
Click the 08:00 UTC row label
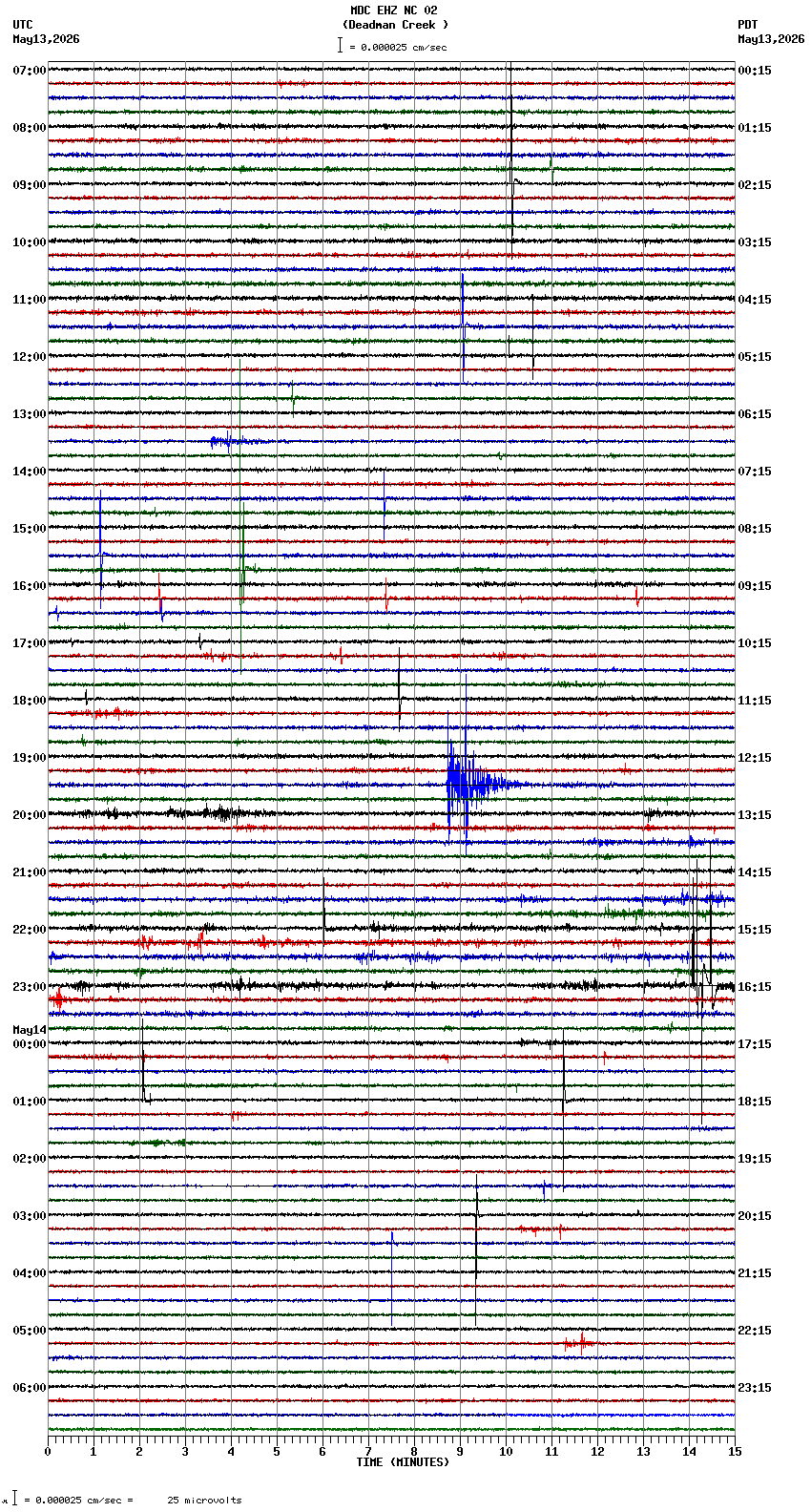tap(30, 128)
